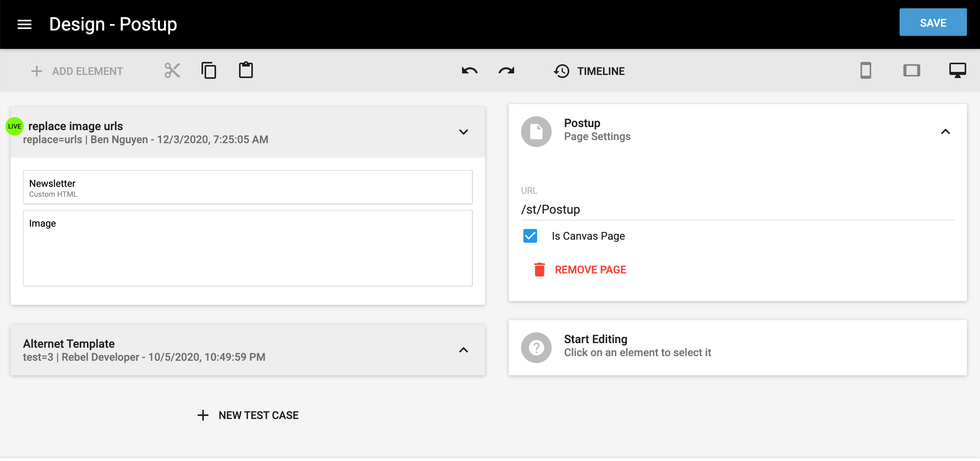Open the hamburger navigation menu

pos(25,24)
